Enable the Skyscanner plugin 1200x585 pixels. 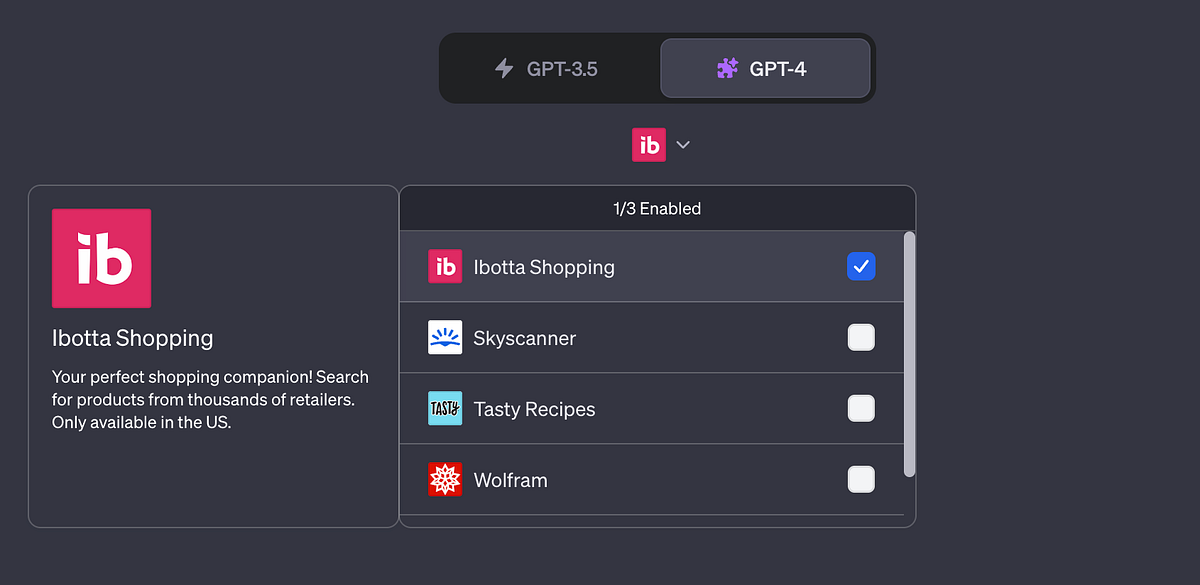click(861, 337)
